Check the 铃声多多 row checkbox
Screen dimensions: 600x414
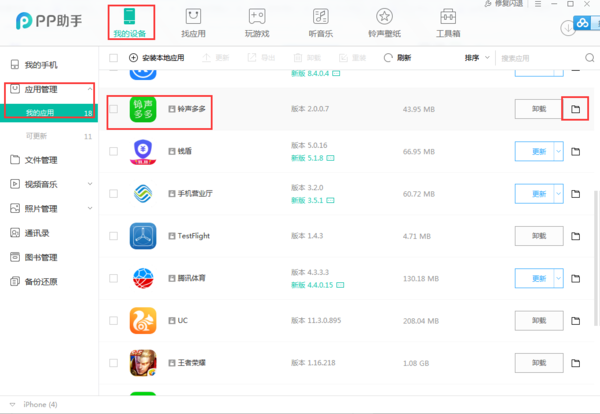point(114,109)
